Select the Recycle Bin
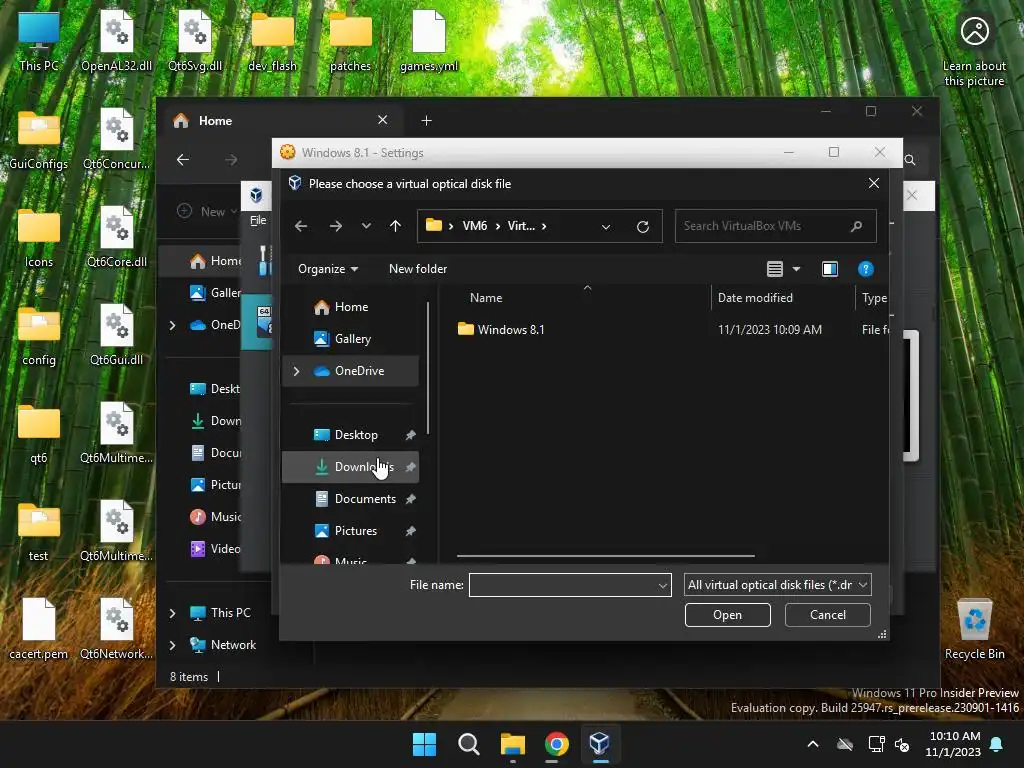The width and height of the screenshot is (1024, 768). click(x=974, y=629)
